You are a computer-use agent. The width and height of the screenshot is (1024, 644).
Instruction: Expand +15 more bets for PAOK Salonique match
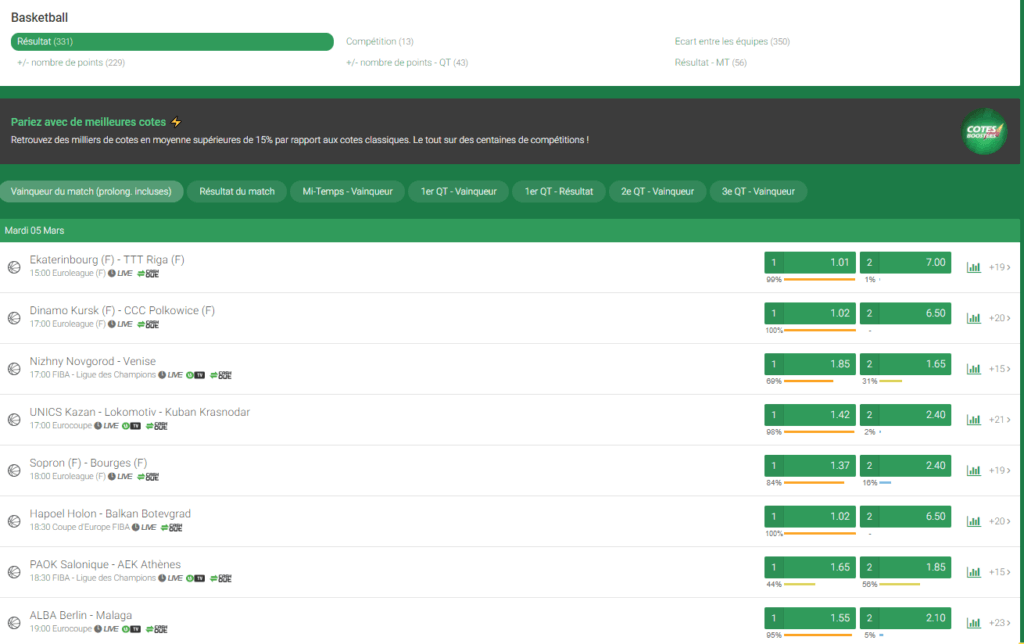point(999,572)
